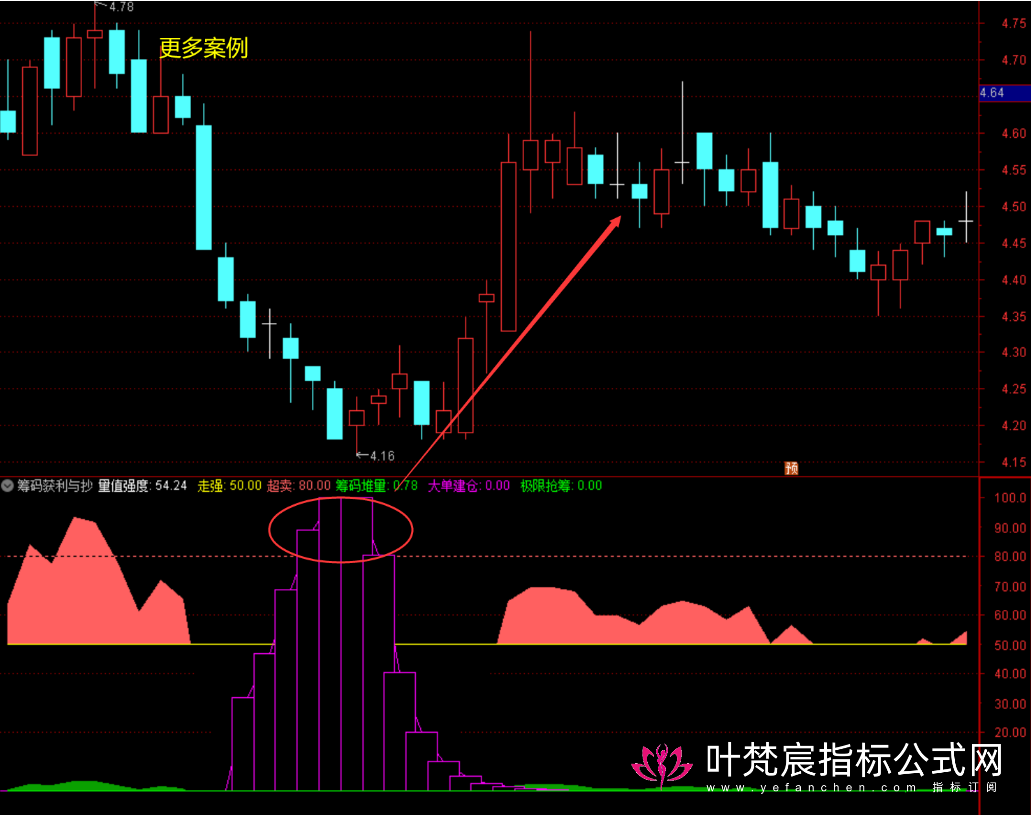
Task: Click the 50.00 indicator axis label
Action: pos(1010,645)
